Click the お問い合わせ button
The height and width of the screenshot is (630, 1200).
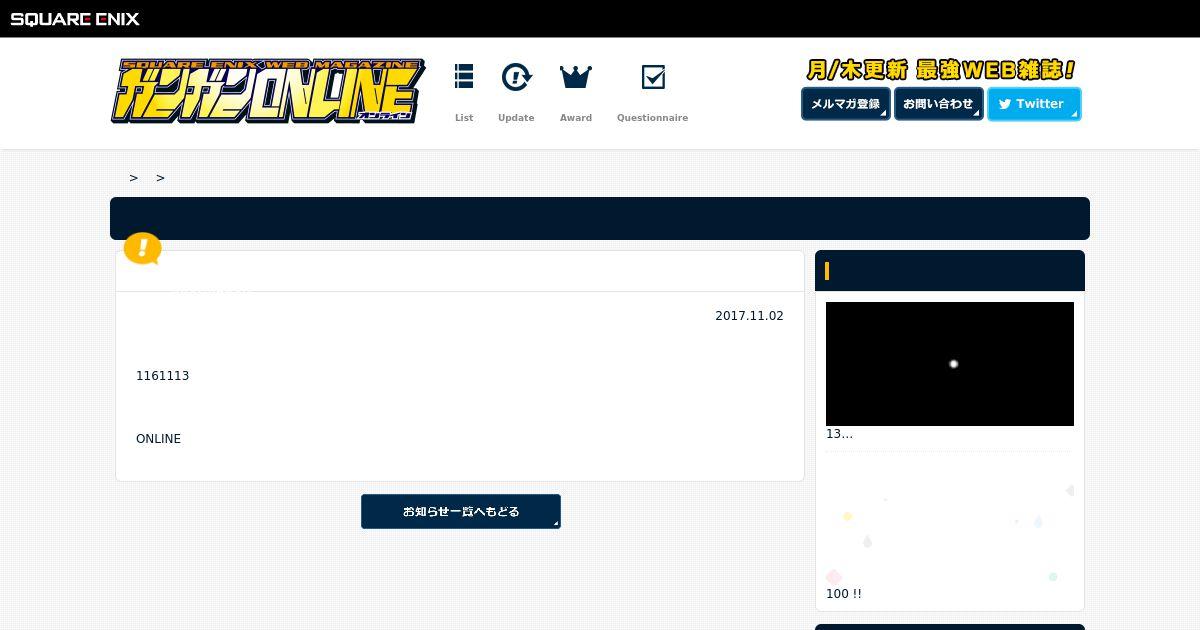click(939, 104)
